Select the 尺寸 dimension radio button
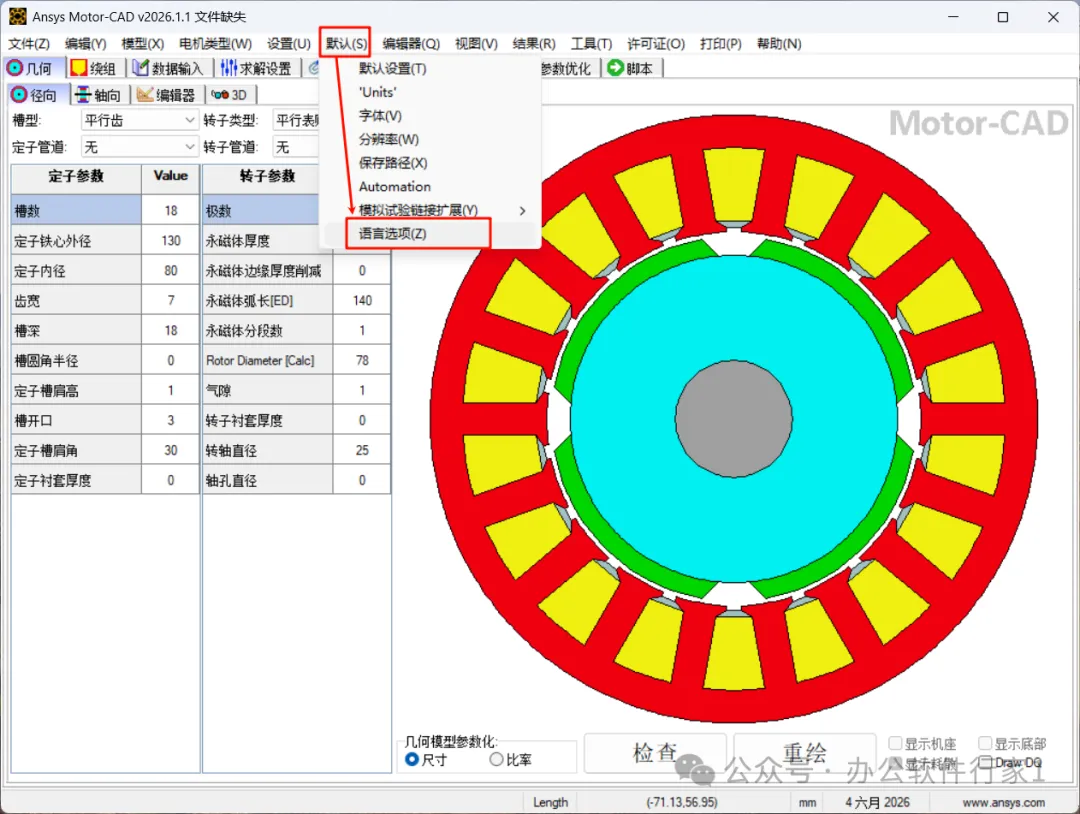This screenshot has width=1080, height=814. (x=412, y=759)
